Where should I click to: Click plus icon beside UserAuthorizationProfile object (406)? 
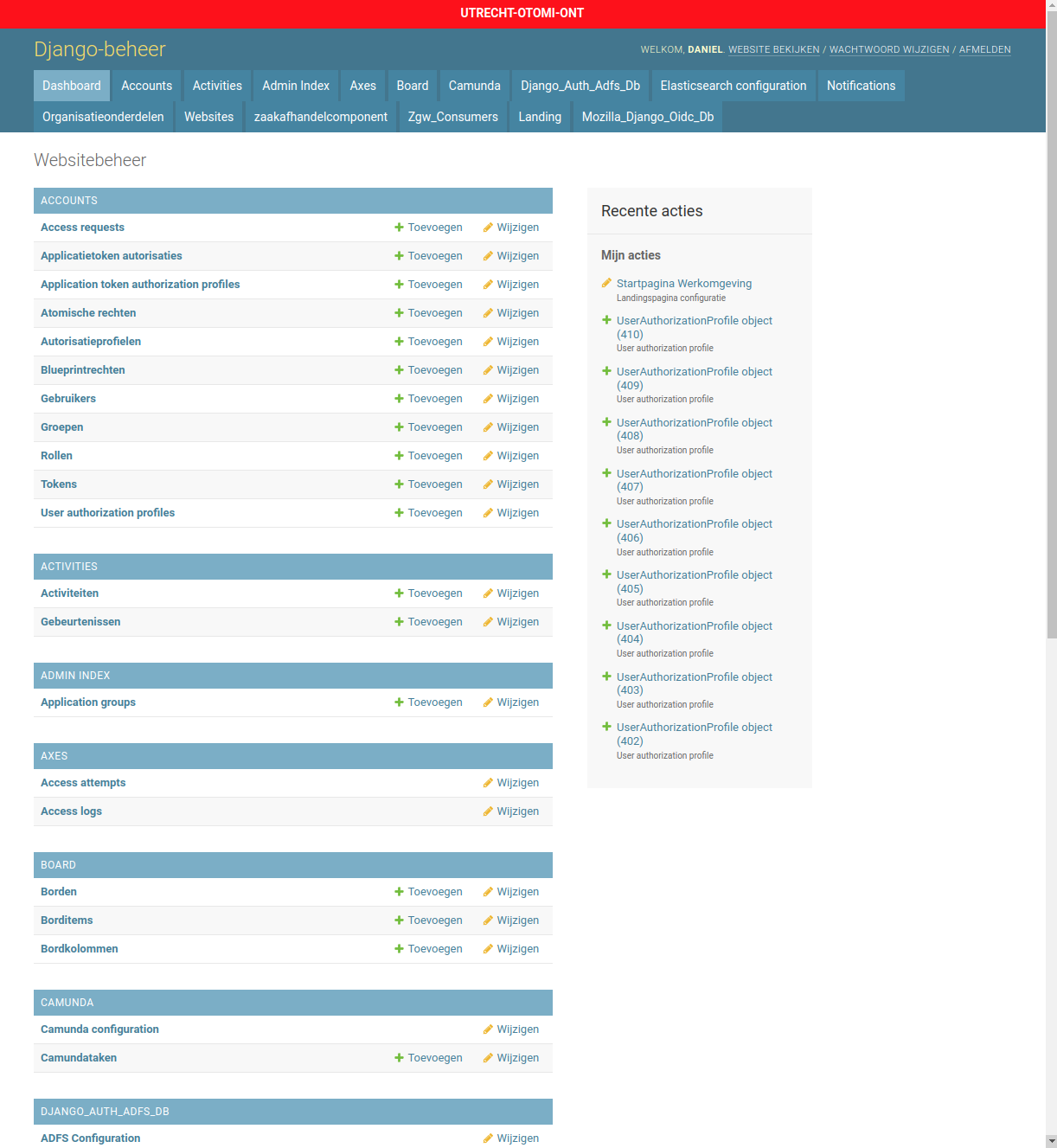coord(606,523)
